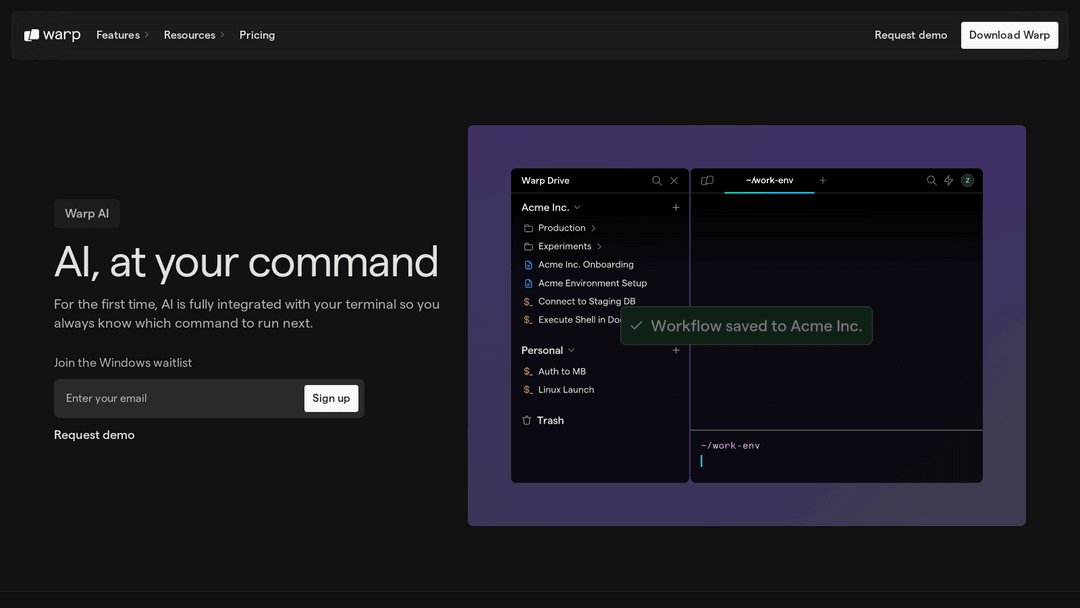Click Warp Drive panel title
This screenshot has height=608, width=1080.
click(545, 180)
